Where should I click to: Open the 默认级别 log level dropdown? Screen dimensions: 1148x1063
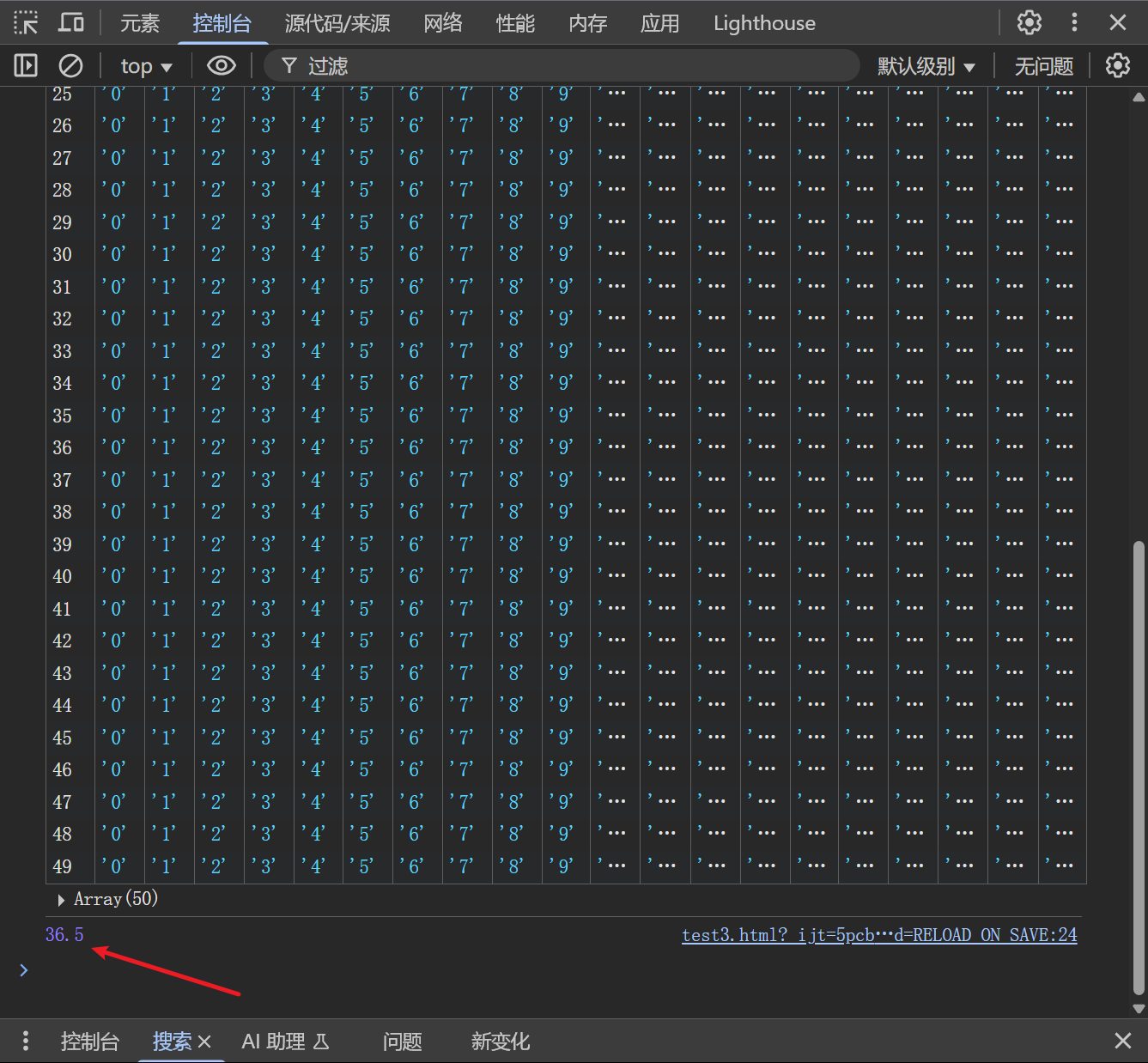coord(926,66)
